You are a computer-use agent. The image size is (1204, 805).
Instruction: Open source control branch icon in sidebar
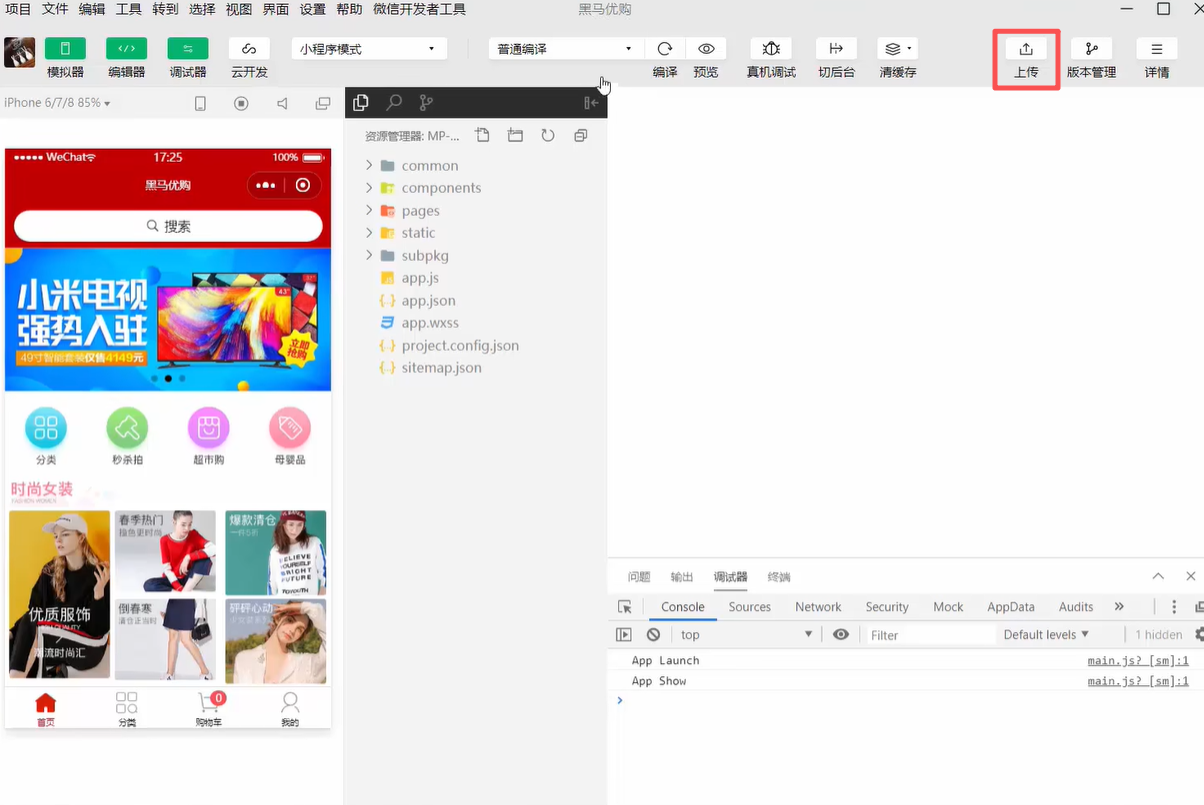426,103
